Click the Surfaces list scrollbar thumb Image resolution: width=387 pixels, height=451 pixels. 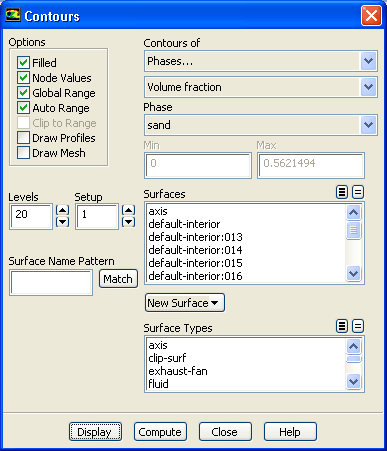[353, 230]
